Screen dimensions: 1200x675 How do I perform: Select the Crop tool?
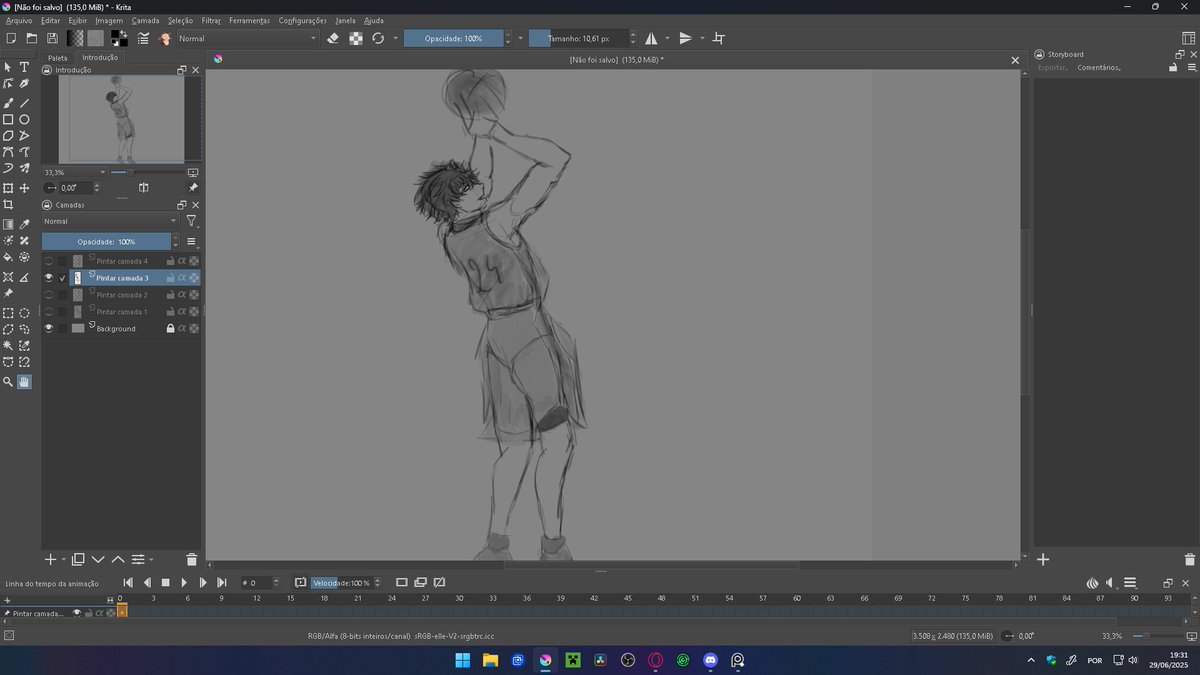[x=8, y=204]
